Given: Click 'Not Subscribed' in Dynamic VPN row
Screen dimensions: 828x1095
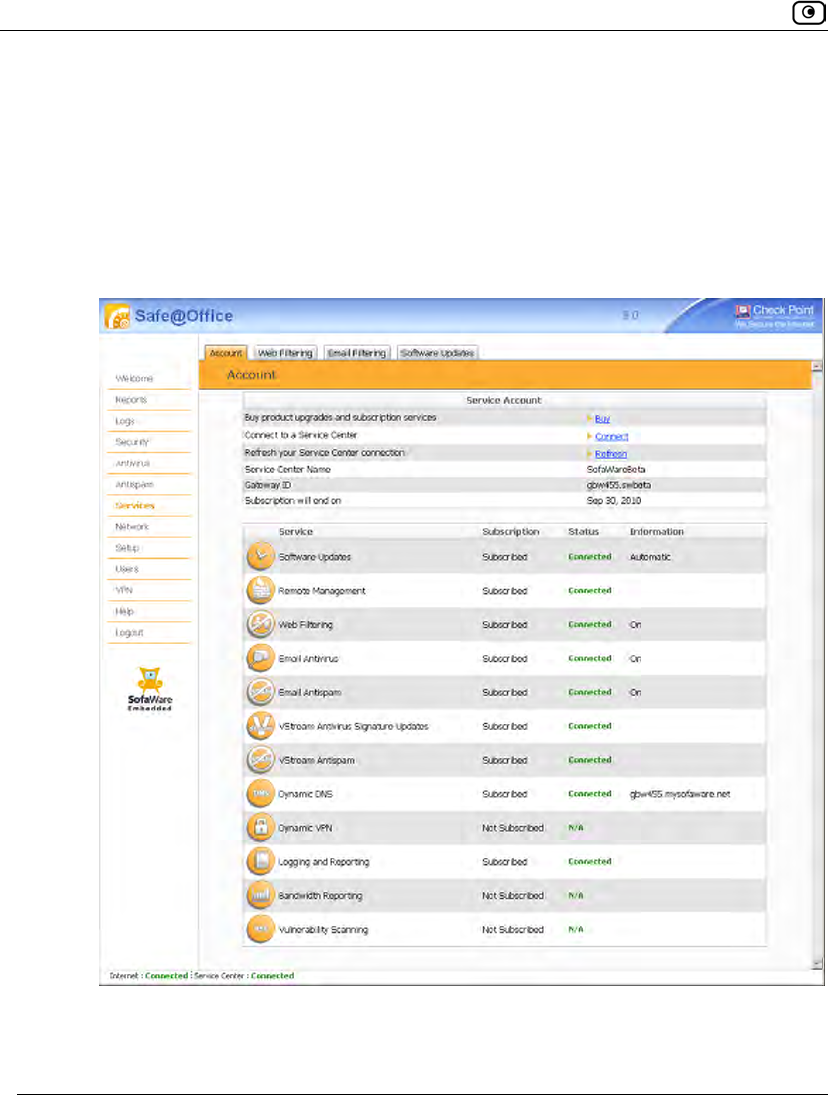Looking at the screenshot, I should 512,828.
